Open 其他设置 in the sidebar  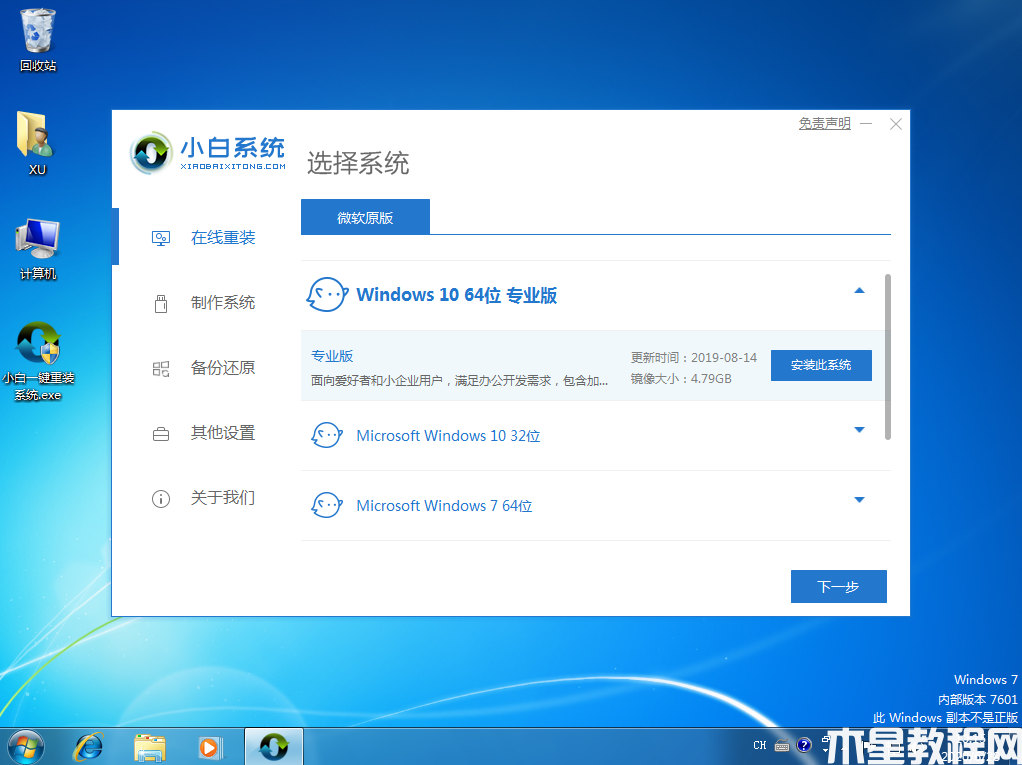coord(223,433)
